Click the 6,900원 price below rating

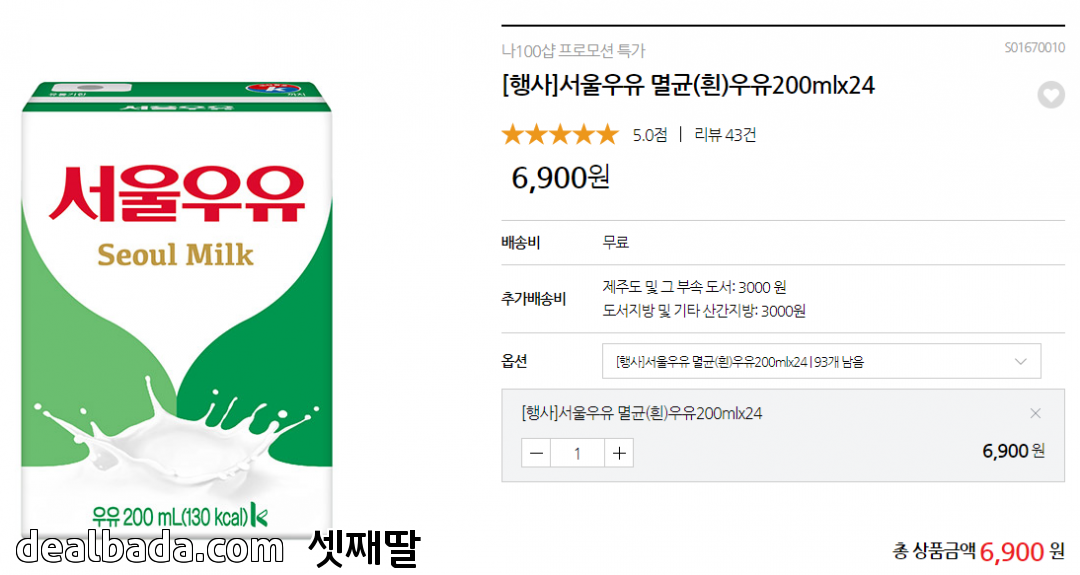(560, 177)
